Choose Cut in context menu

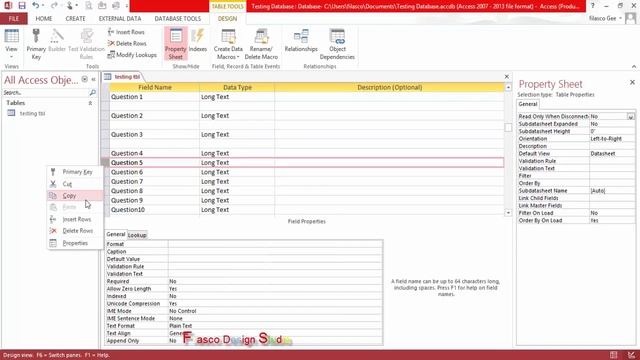click(75, 184)
